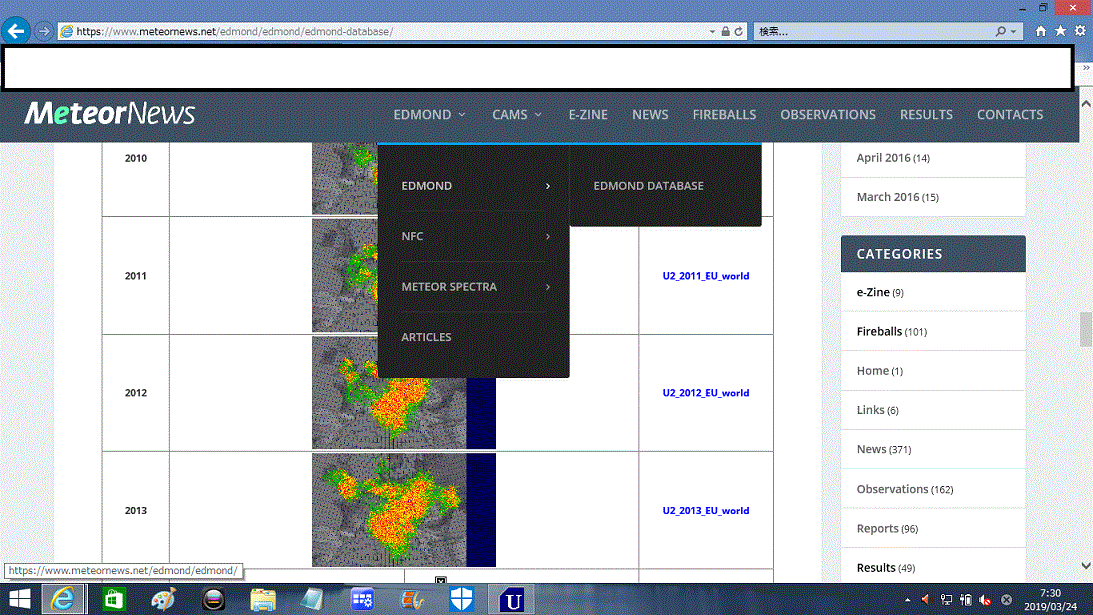The image size is (1093, 615).
Task: Select EDMOND DATABASE from the submenu
Action: coord(648,186)
